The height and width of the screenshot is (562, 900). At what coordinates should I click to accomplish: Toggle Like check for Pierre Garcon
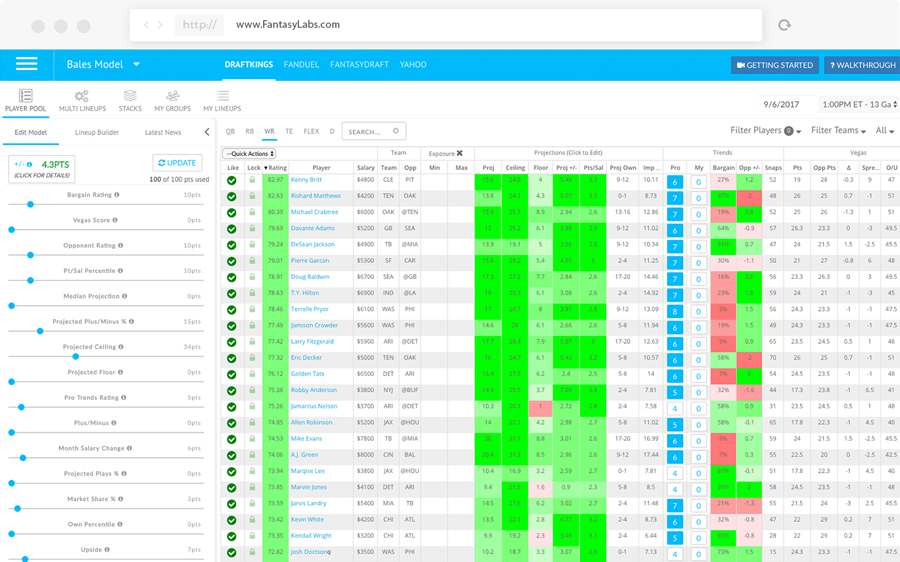click(x=231, y=261)
